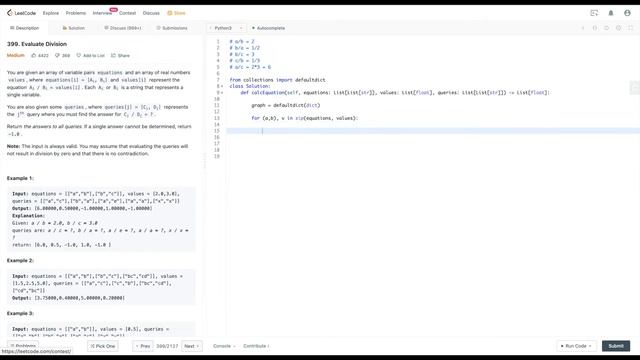Enter fullscreen editor mode icon

(631, 28)
